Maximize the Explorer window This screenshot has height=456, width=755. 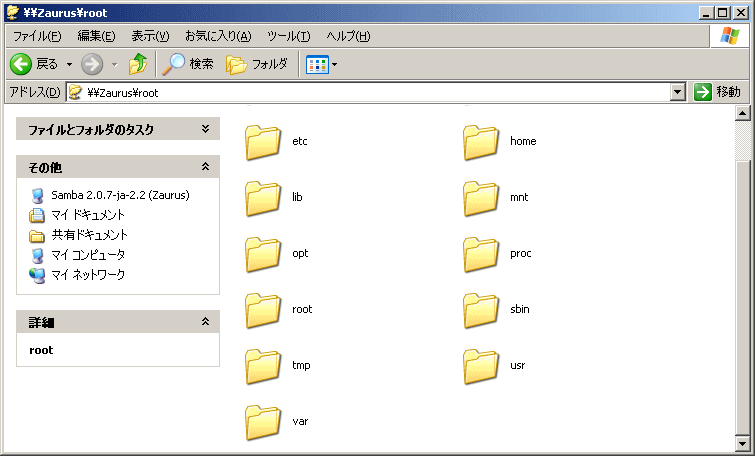[x=723, y=13]
